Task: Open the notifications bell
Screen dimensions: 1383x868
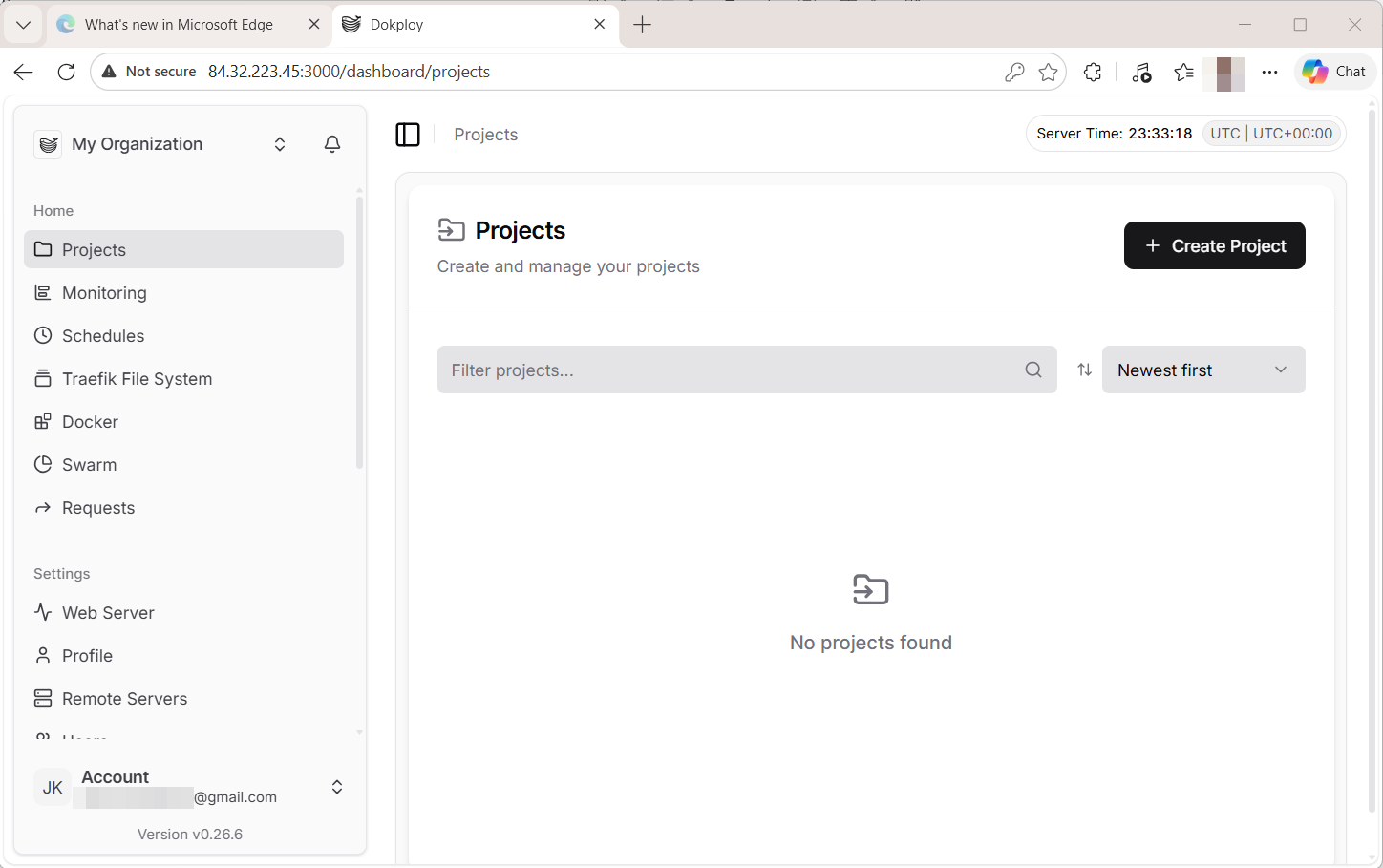Action: click(x=331, y=143)
